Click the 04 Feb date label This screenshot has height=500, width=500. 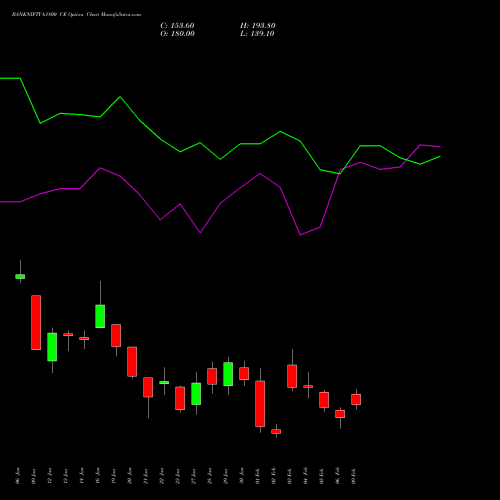[x=306, y=476]
